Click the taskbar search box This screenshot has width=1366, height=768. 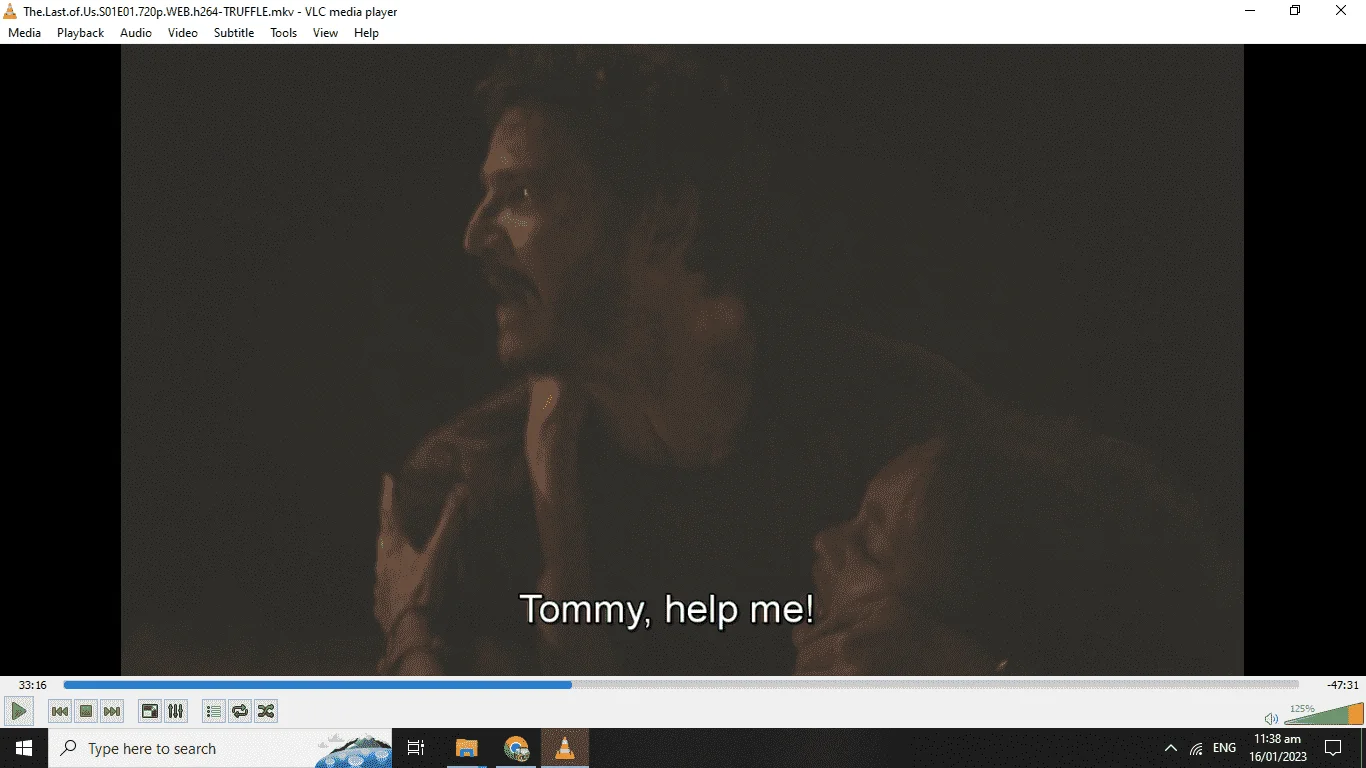(x=220, y=748)
